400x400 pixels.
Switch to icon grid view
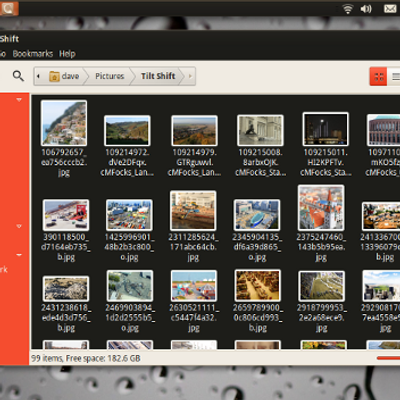tap(378, 77)
